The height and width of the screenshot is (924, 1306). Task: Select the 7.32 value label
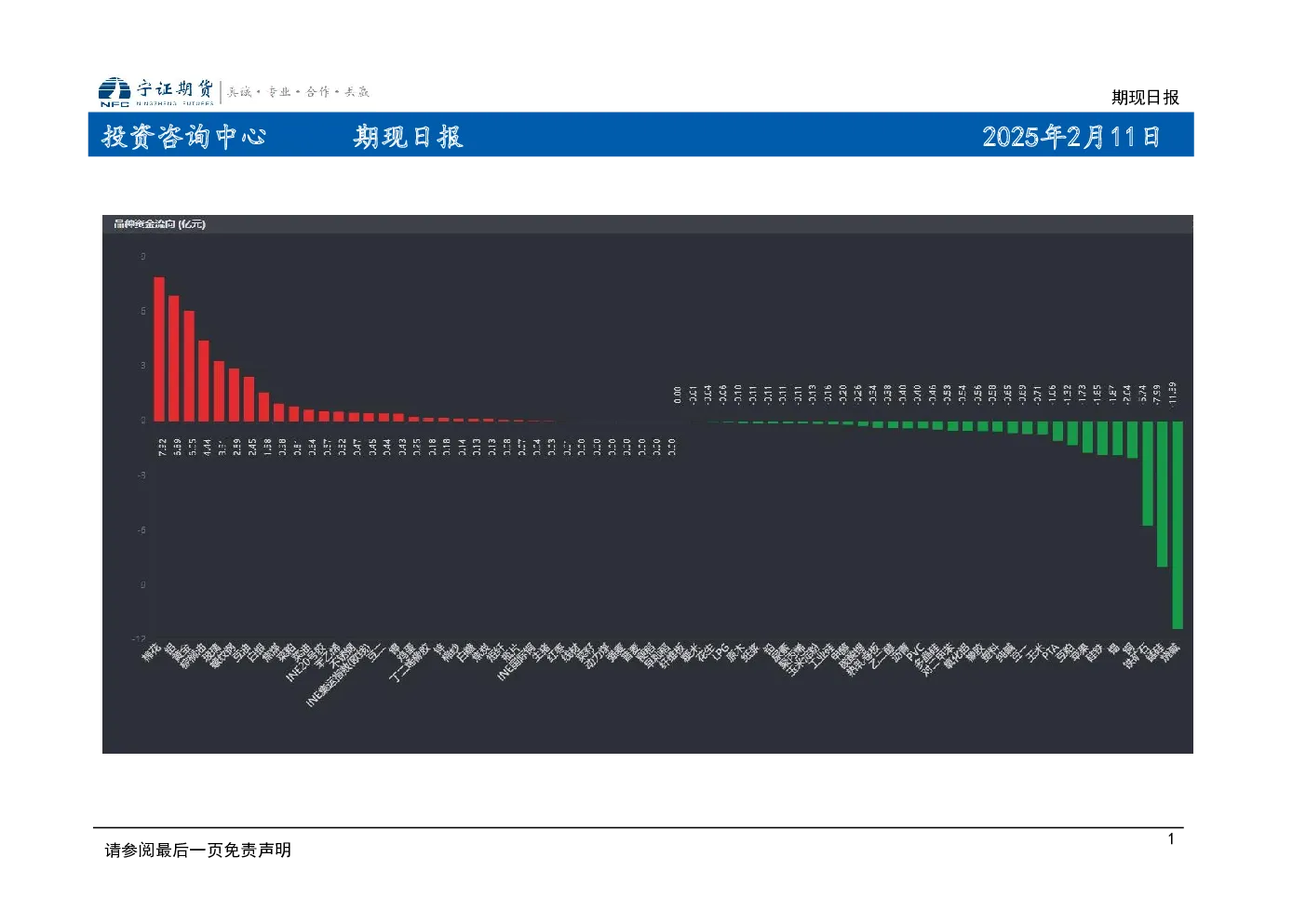click(162, 447)
